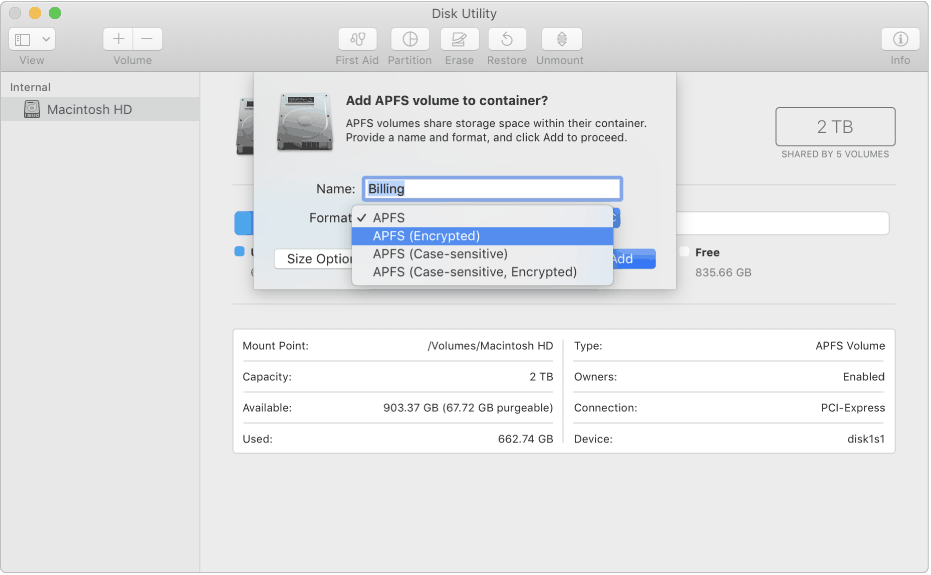Add a volume with the plus button
Screen dimensions: 931x575
tap(118, 39)
